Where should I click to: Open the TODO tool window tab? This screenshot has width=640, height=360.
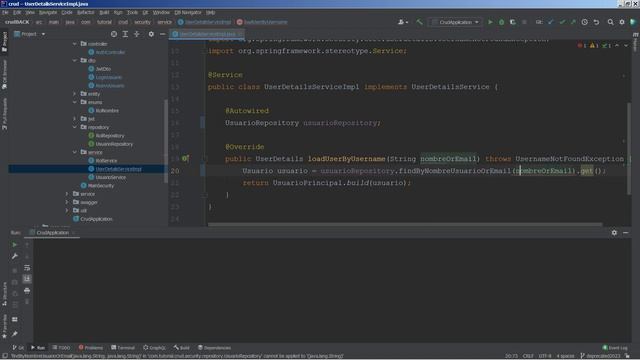coord(61,348)
